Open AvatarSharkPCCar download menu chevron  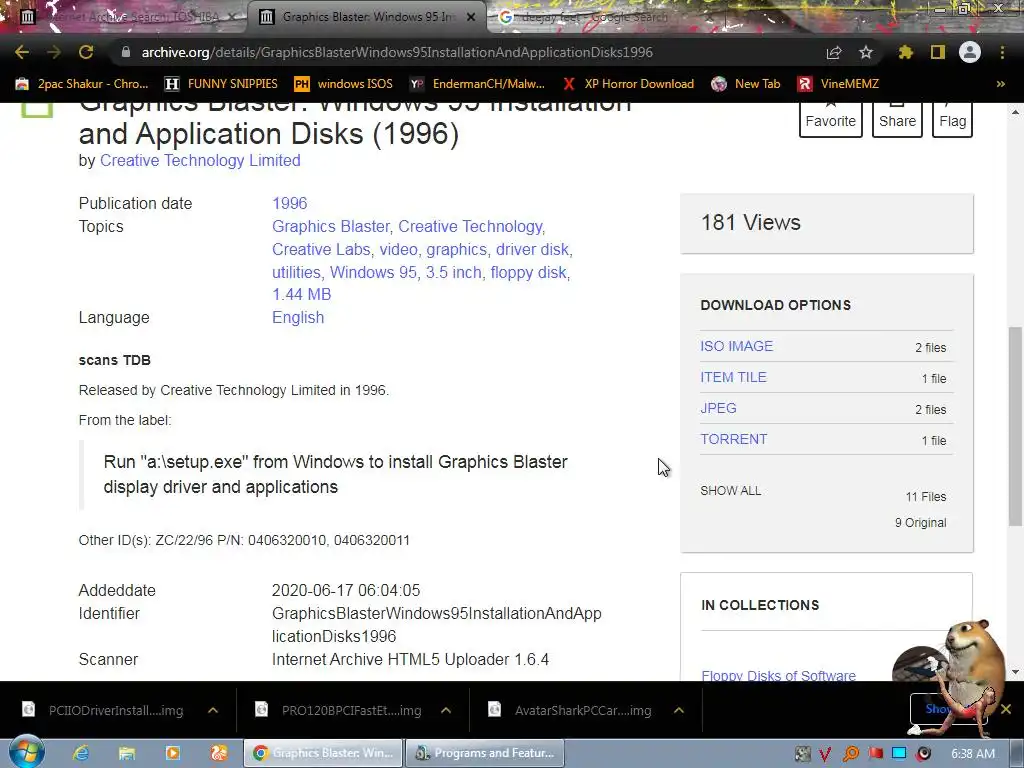[x=679, y=710]
